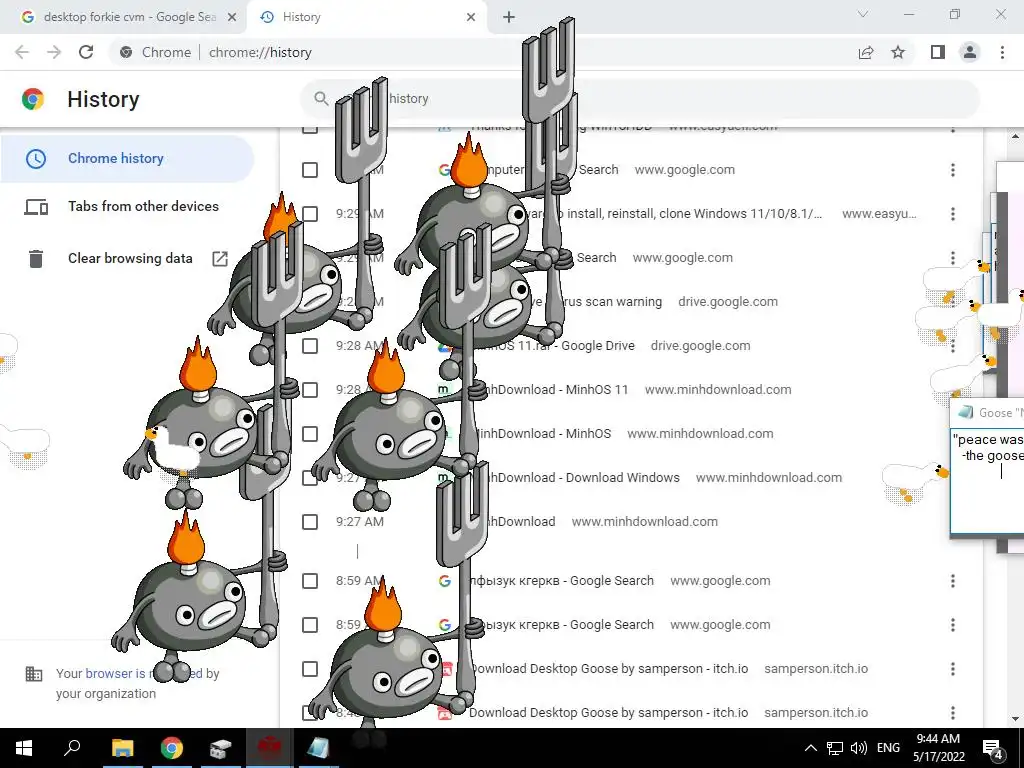1024x768 pixels.
Task: Open the Chrome profile avatar
Action: [970, 52]
